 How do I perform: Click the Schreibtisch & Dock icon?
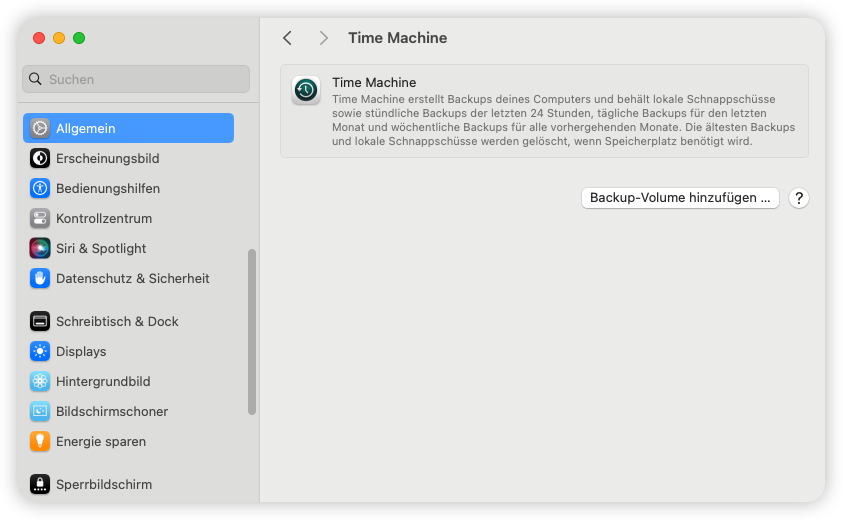40,322
